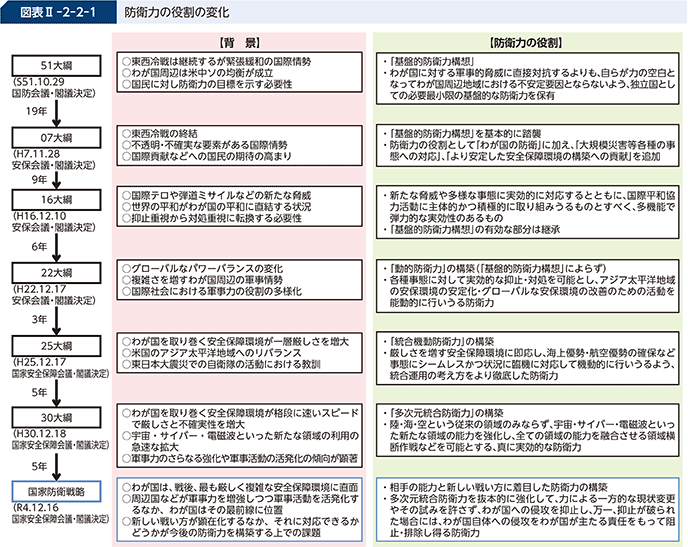Image resolution: width=688 pixels, height=547 pixels.
Task: Click the date H16.12.10
Action: [42, 216]
